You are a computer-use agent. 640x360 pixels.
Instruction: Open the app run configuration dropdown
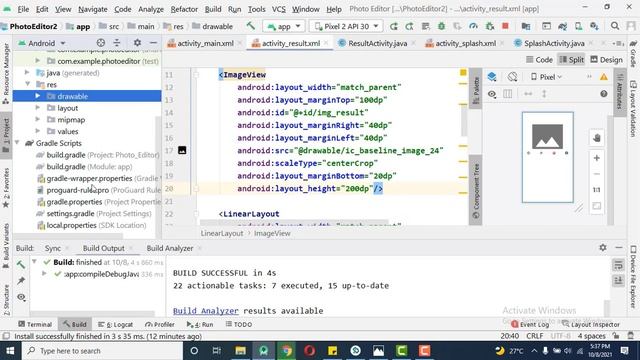coord(284,26)
